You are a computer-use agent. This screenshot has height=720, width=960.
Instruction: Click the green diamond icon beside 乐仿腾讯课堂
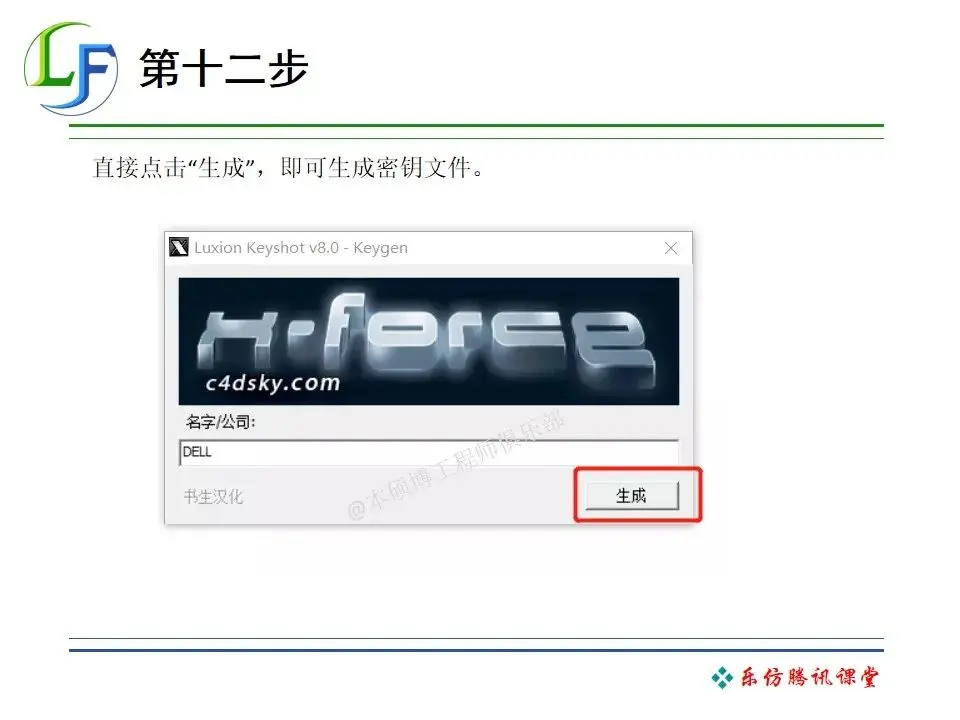[722, 678]
